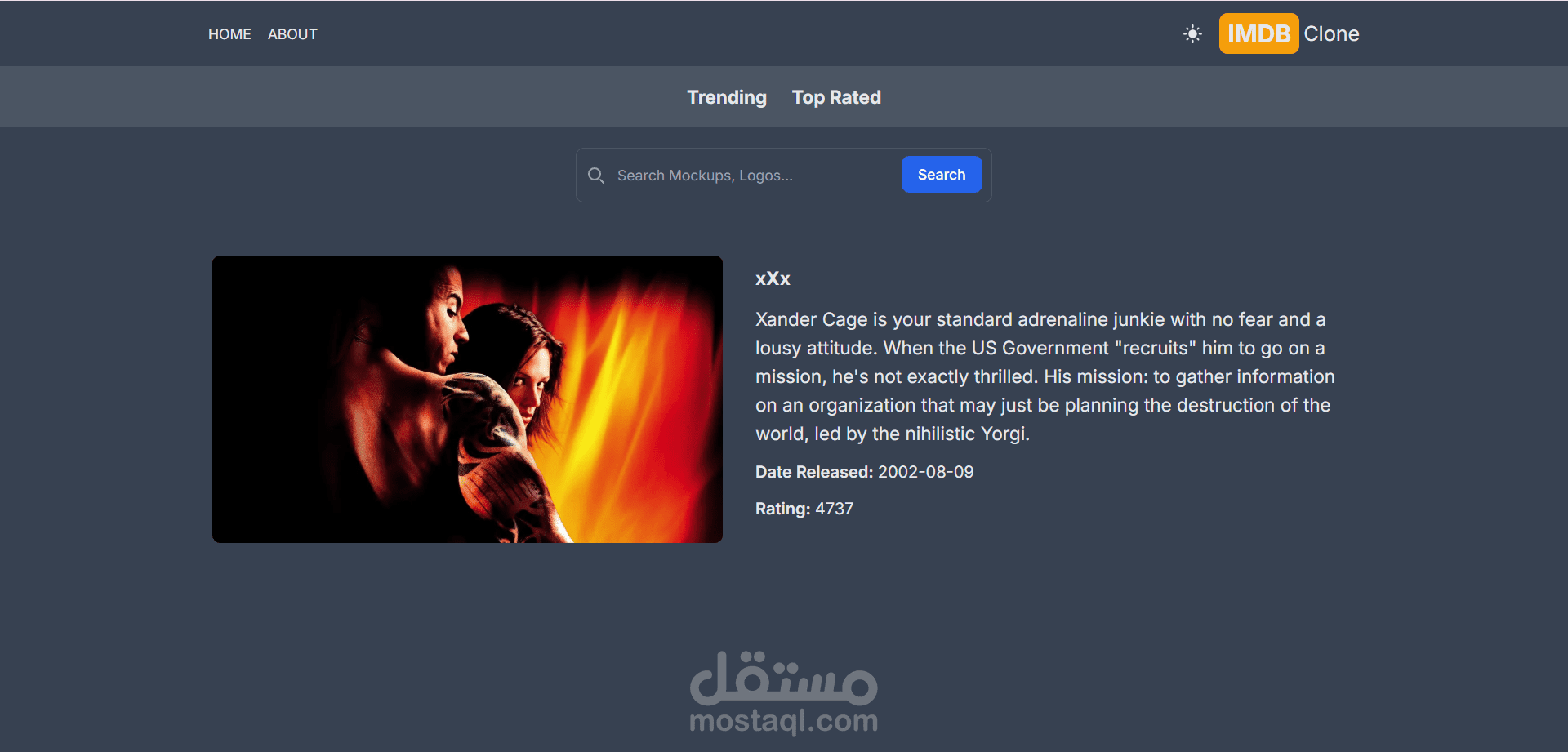
Task: Click the magnifying glass search icon
Action: coord(596,176)
